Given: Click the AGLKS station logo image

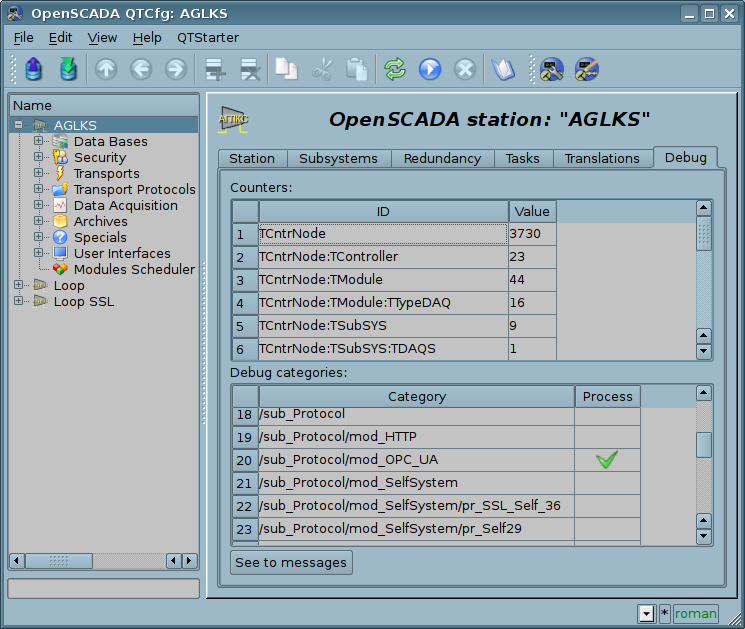Looking at the screenshot, I should [233, 119].
